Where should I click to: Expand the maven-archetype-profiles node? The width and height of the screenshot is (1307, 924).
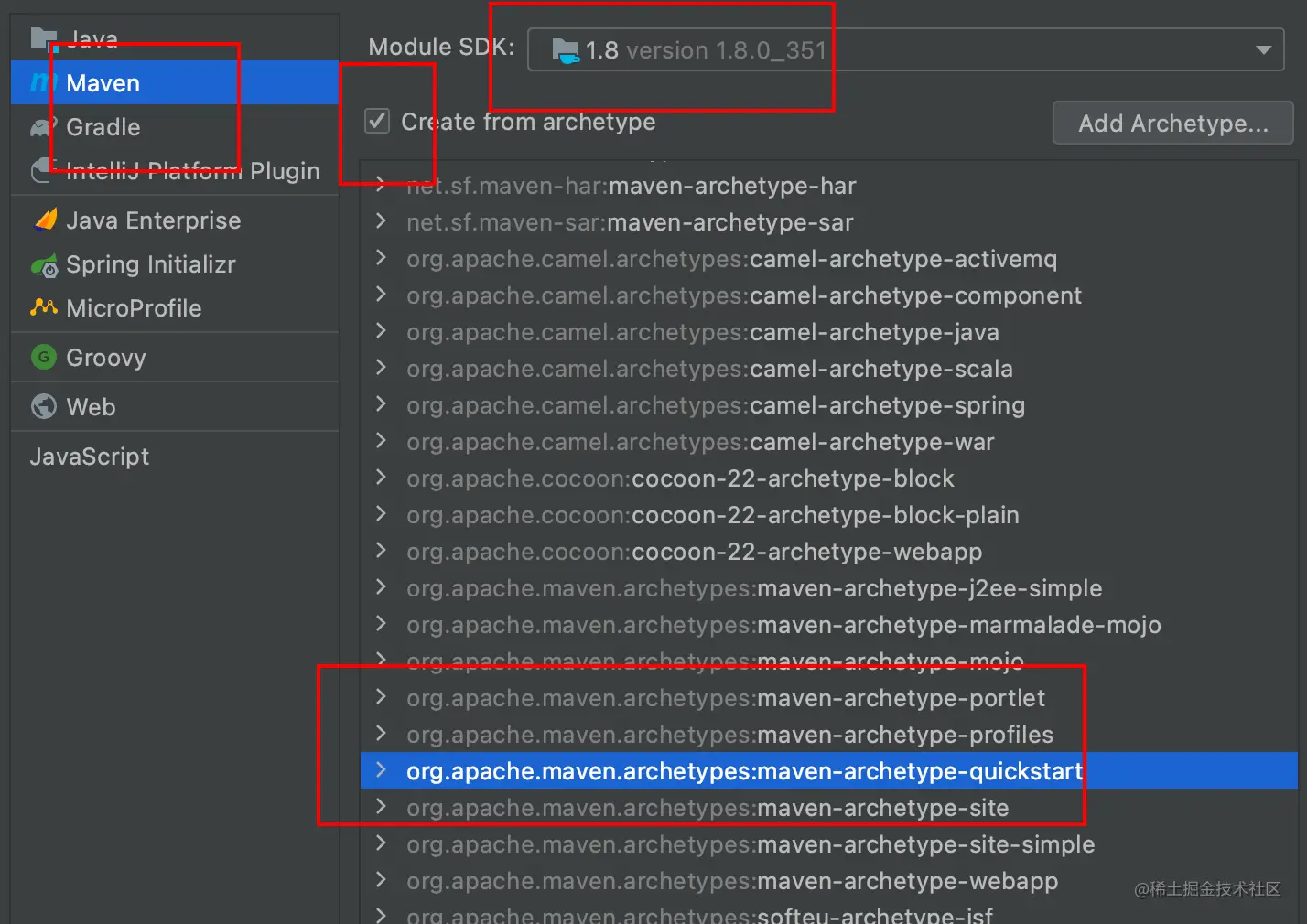(x=381, y=734)
